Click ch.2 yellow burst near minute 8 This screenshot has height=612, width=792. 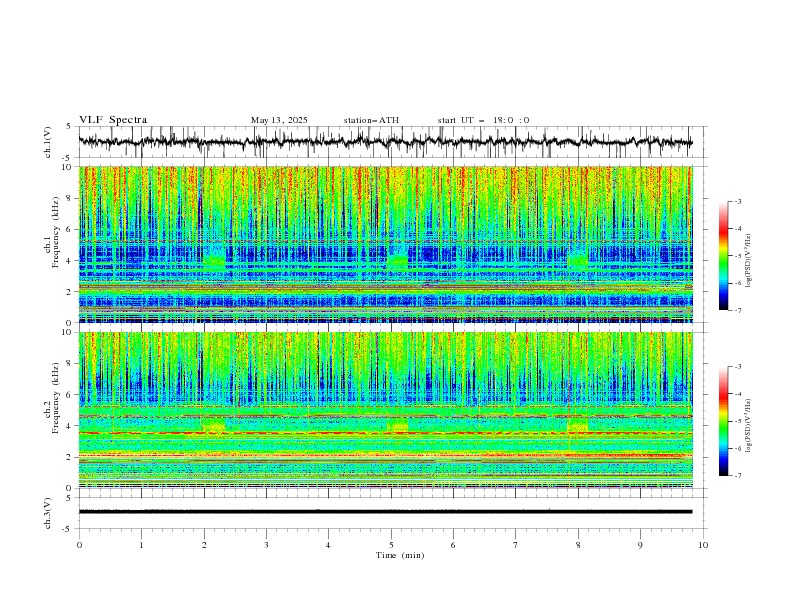pos(578,425)
